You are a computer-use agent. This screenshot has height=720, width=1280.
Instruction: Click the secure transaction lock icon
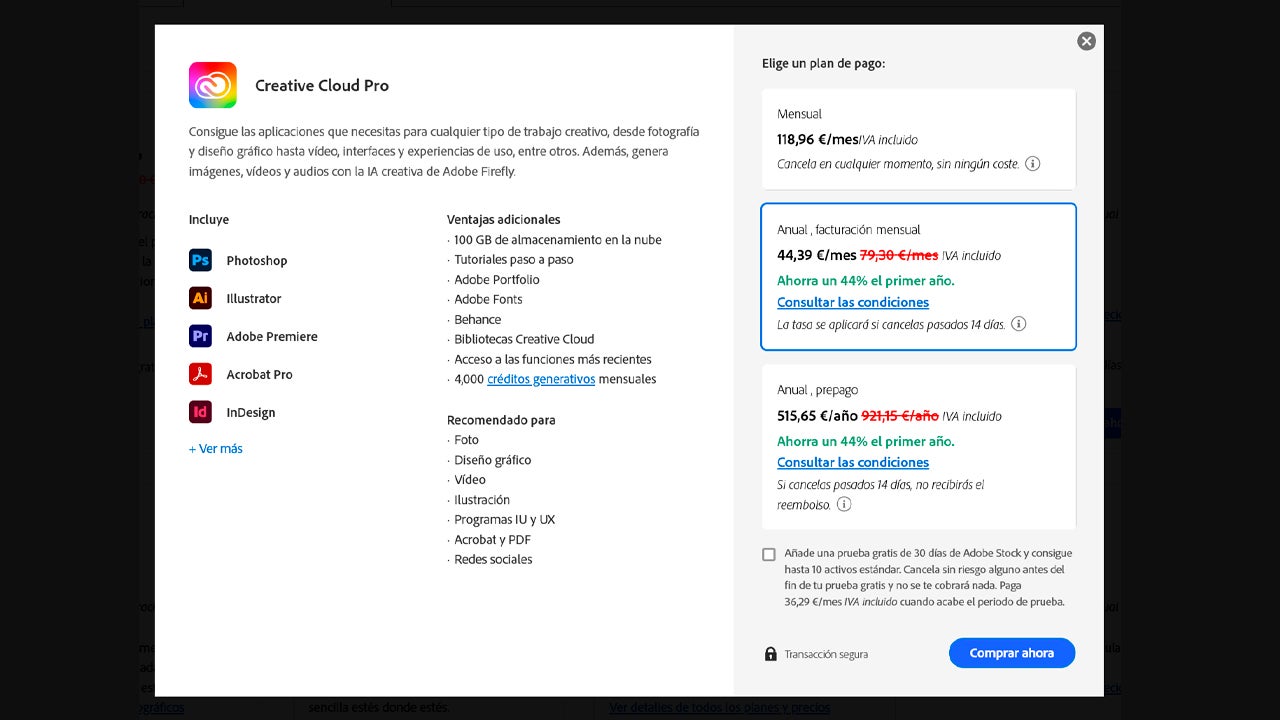771,654
